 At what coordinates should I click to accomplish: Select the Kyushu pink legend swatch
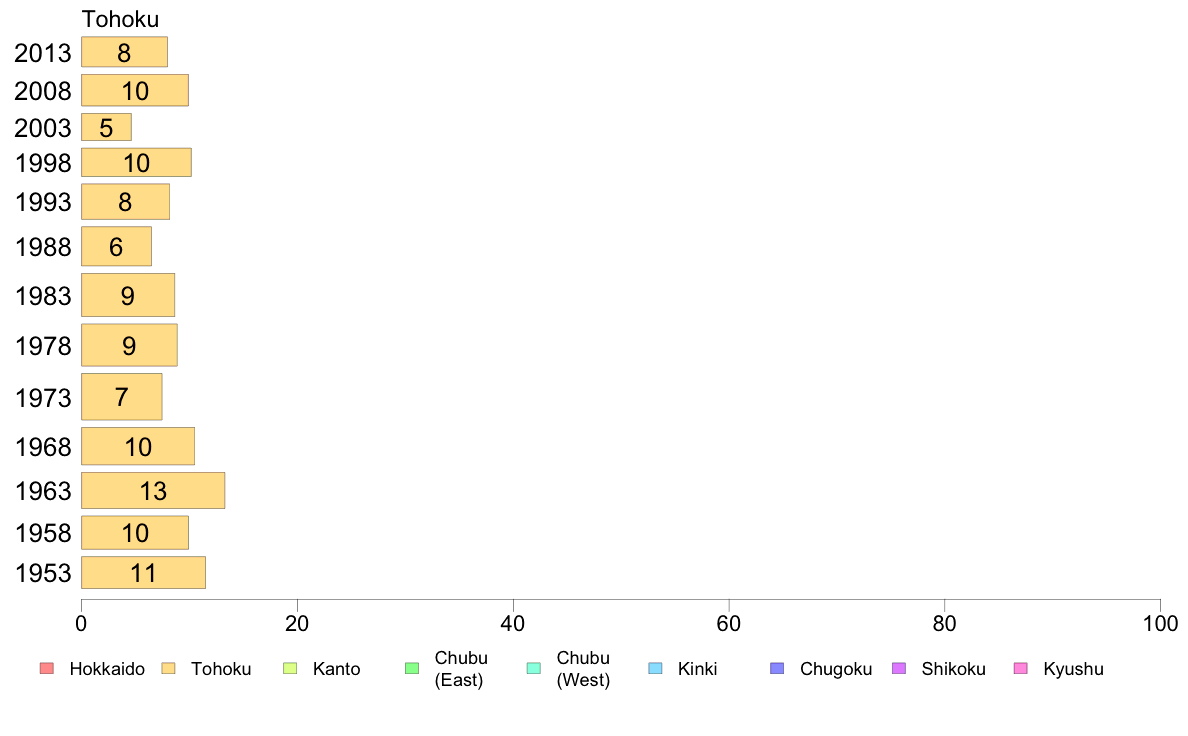pyautogui.click(x=1021, y=669)
